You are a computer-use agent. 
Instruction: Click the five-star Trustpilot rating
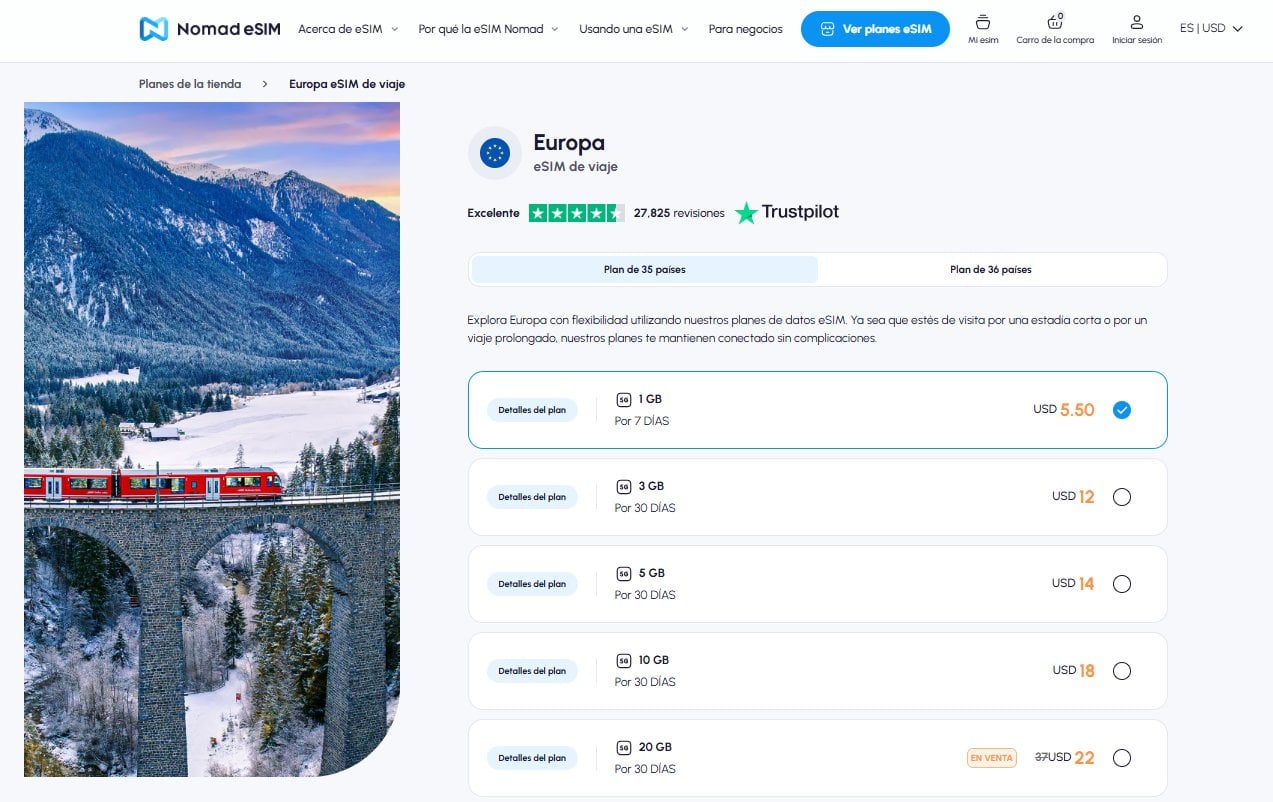(576, 213)
